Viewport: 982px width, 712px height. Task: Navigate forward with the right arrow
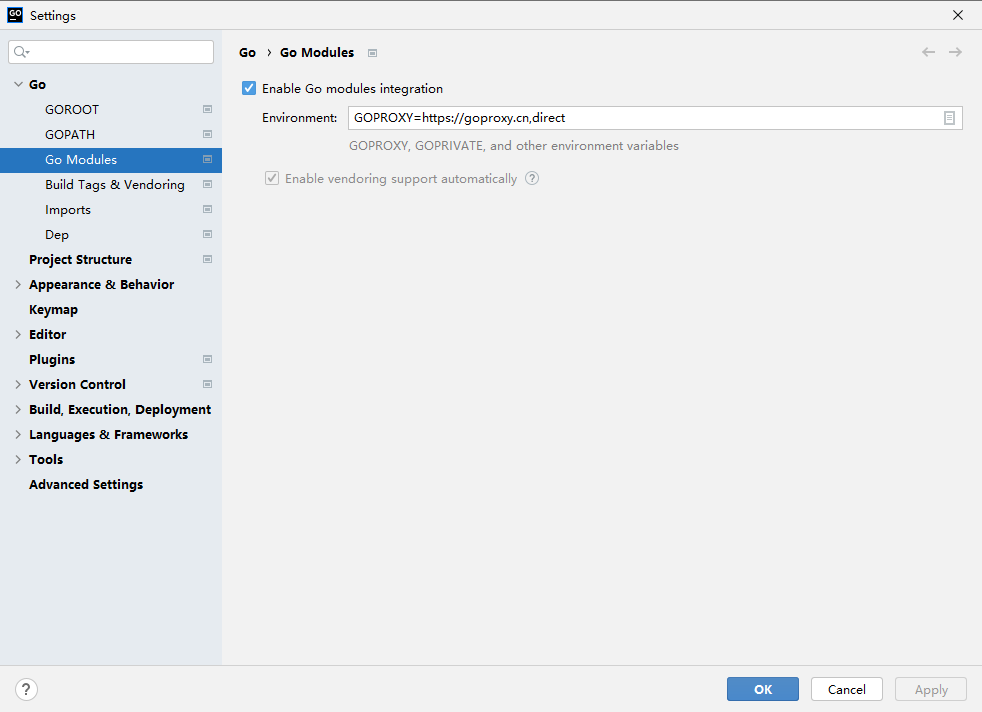[955, 52]
